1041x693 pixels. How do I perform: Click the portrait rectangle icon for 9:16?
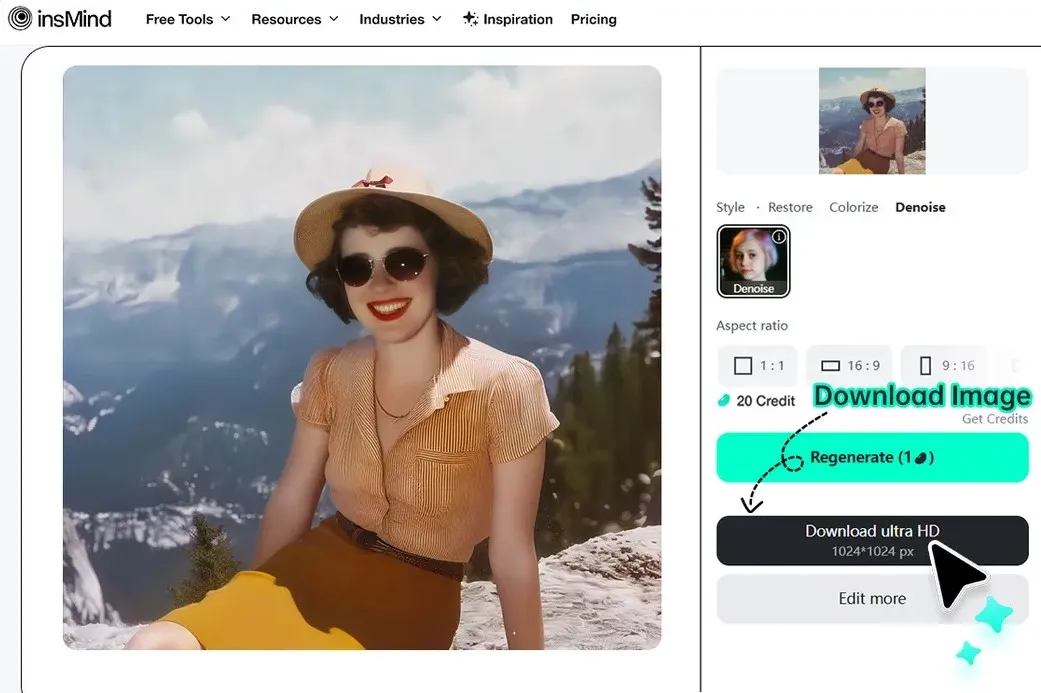(x=925, y=366)
